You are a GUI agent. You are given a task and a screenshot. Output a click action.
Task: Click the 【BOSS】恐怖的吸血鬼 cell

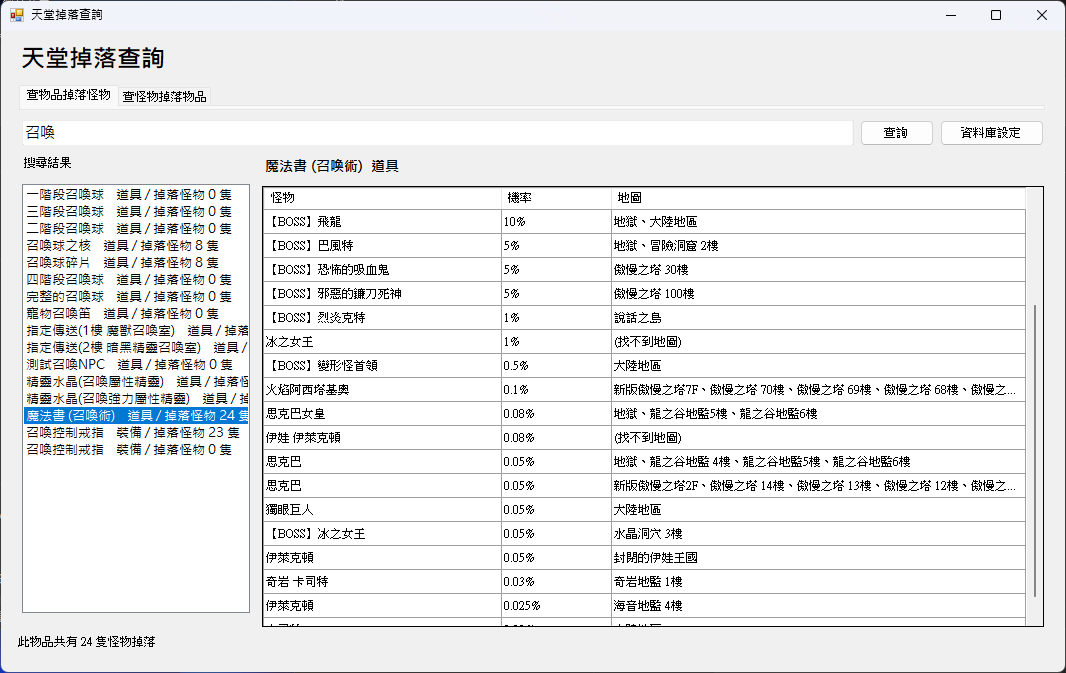tap(383, 270)
